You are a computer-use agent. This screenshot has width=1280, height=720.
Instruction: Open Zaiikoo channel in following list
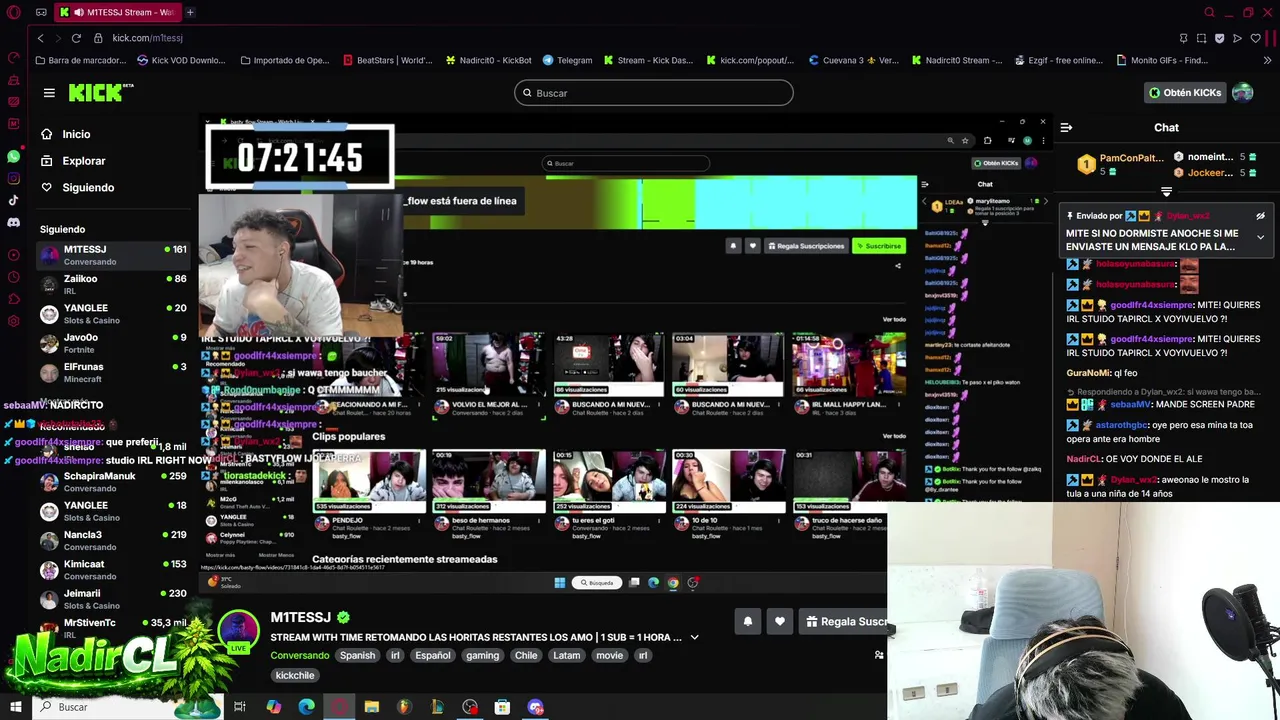113,284
